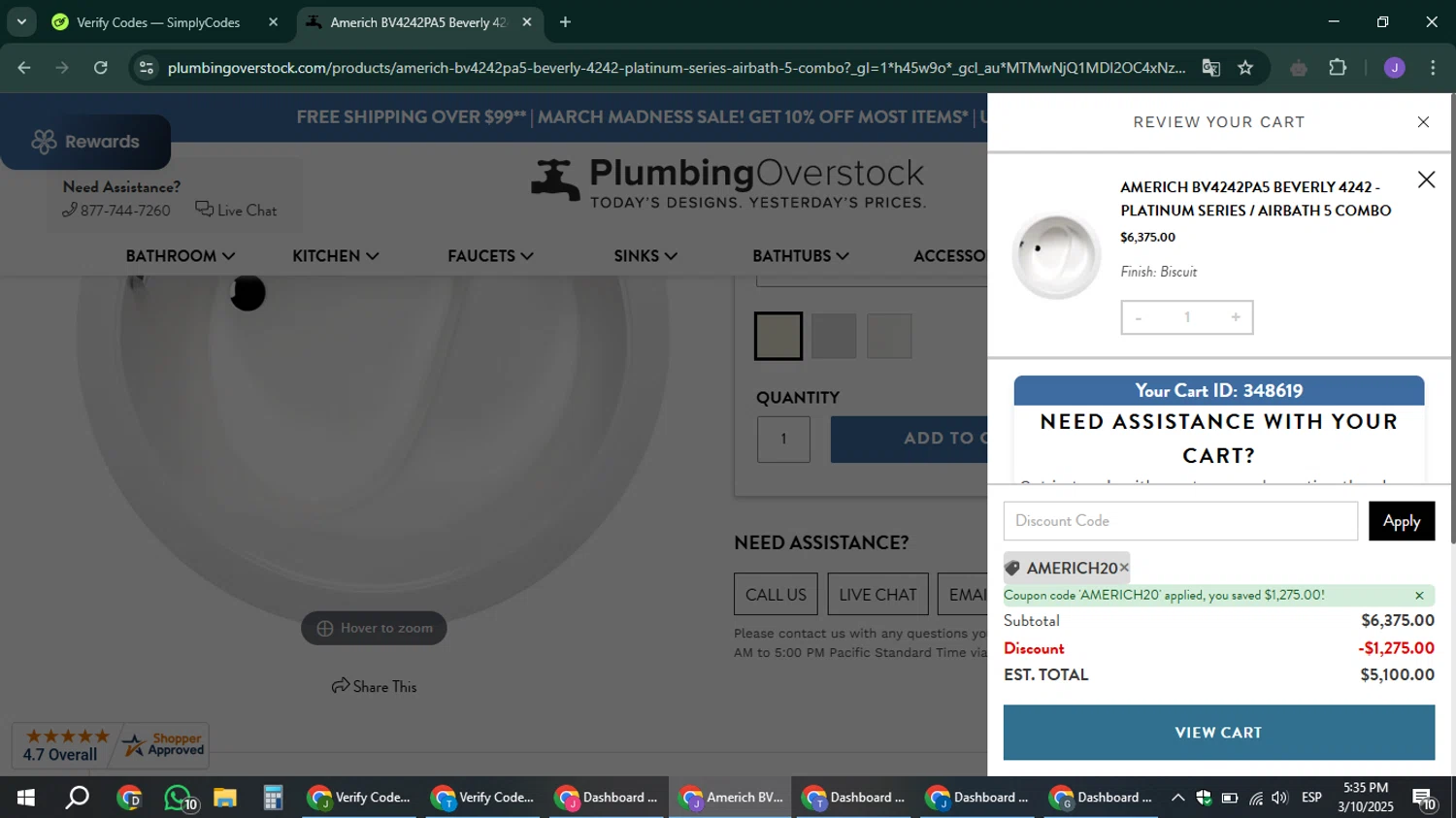Remove Americh Beverly item from cart

tap(1426, 180)
